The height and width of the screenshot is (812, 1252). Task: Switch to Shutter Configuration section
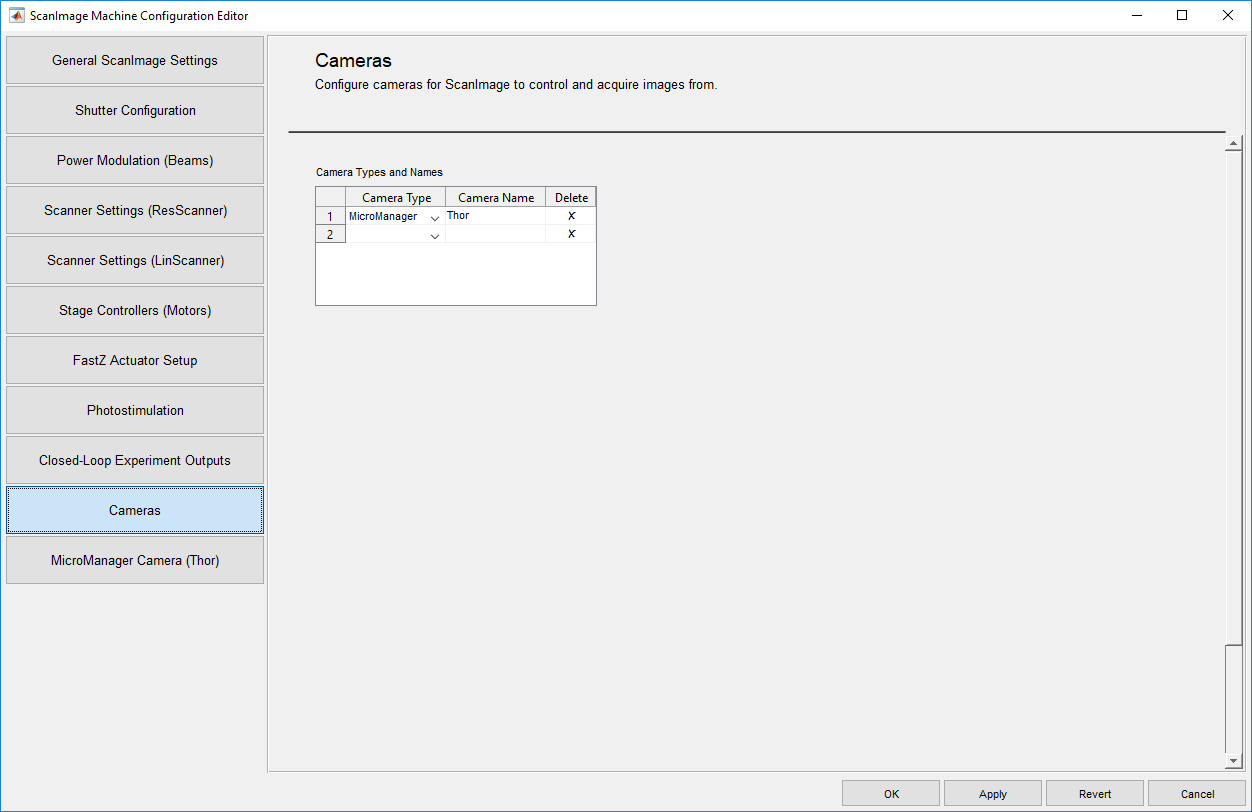[x=135, y=111]
